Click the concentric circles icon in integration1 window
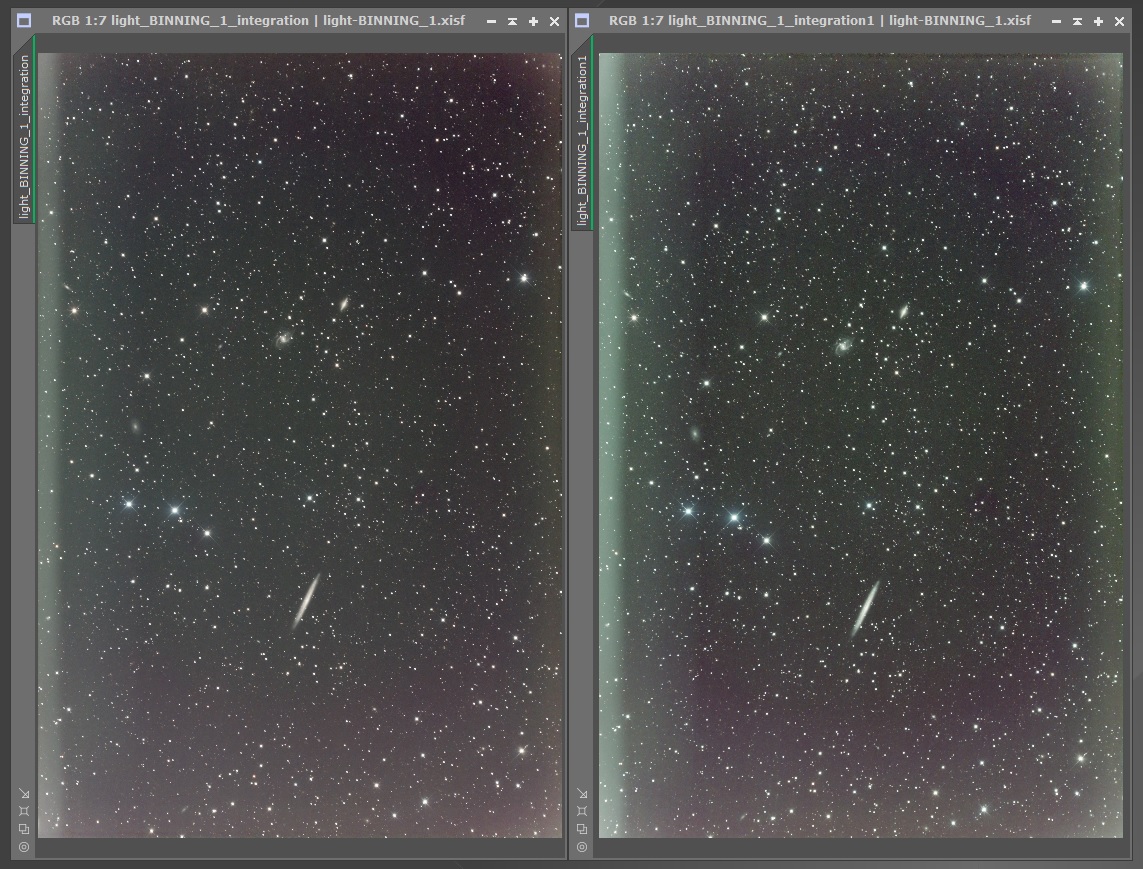The image size is (1143, 869). tap(582, 847)
